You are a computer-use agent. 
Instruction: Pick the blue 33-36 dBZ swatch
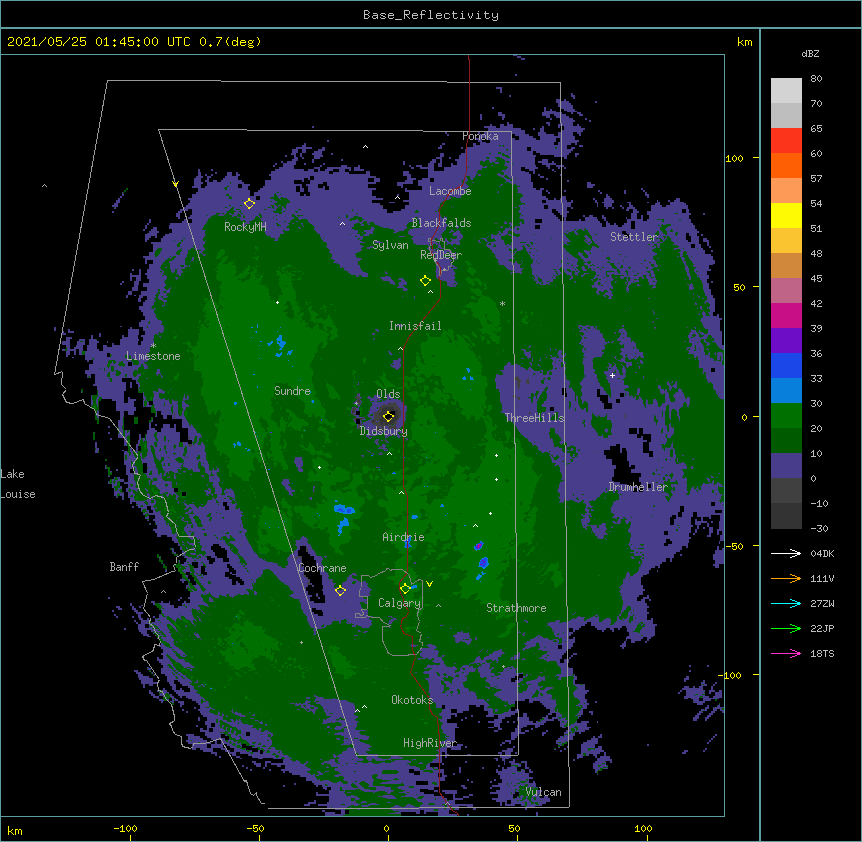point(786,365)
